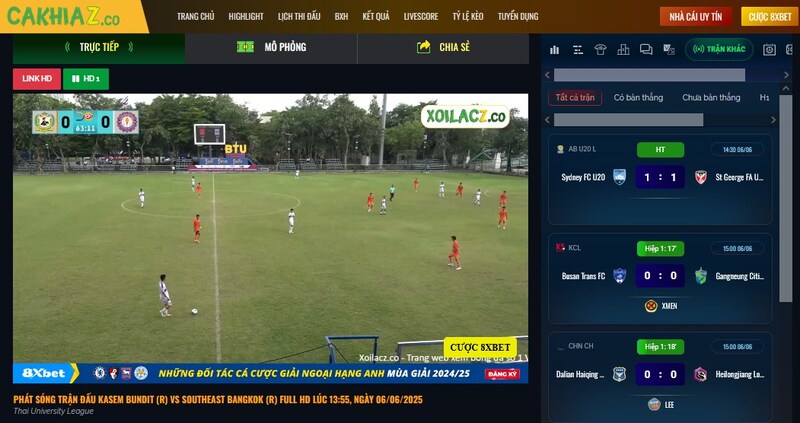
Task: Click the CAKHIAZ.co site logo
Action: 63,16
